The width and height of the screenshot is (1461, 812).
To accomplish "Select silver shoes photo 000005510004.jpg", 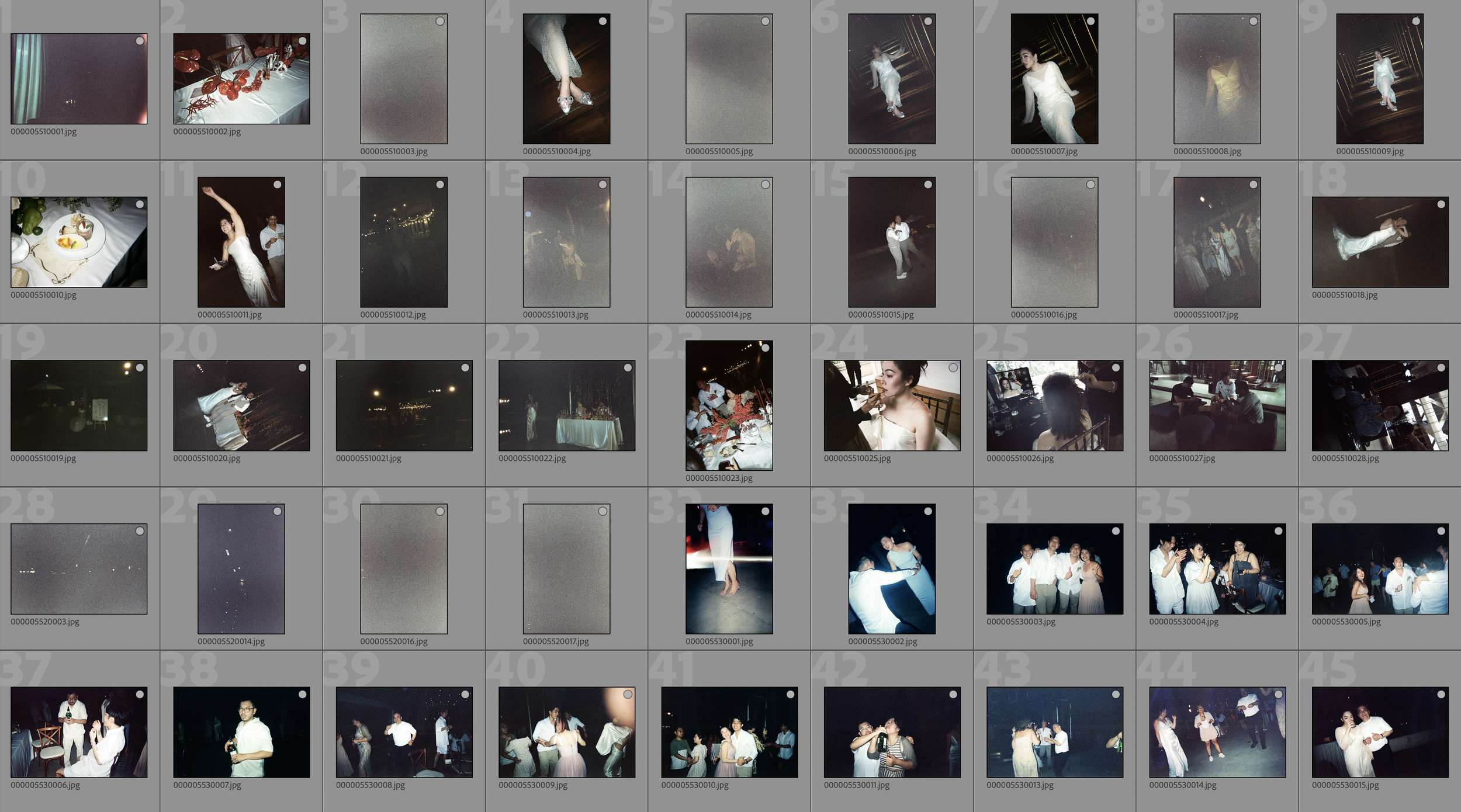I will click(x=566, y=79).
